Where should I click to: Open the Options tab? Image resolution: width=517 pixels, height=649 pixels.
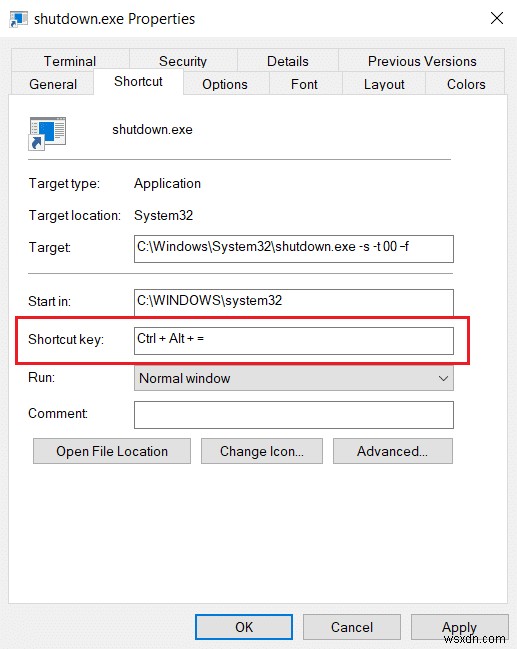225,84
